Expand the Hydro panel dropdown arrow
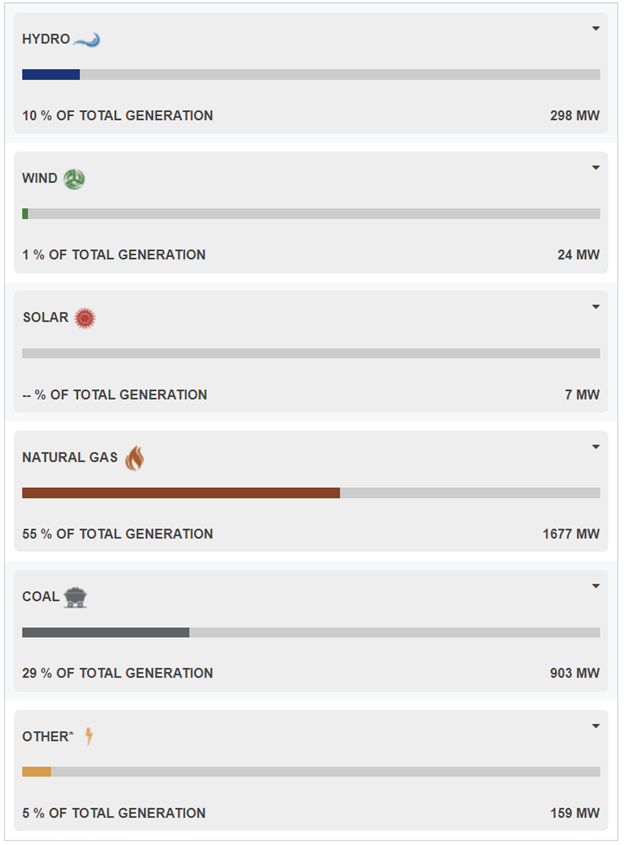 596,29
